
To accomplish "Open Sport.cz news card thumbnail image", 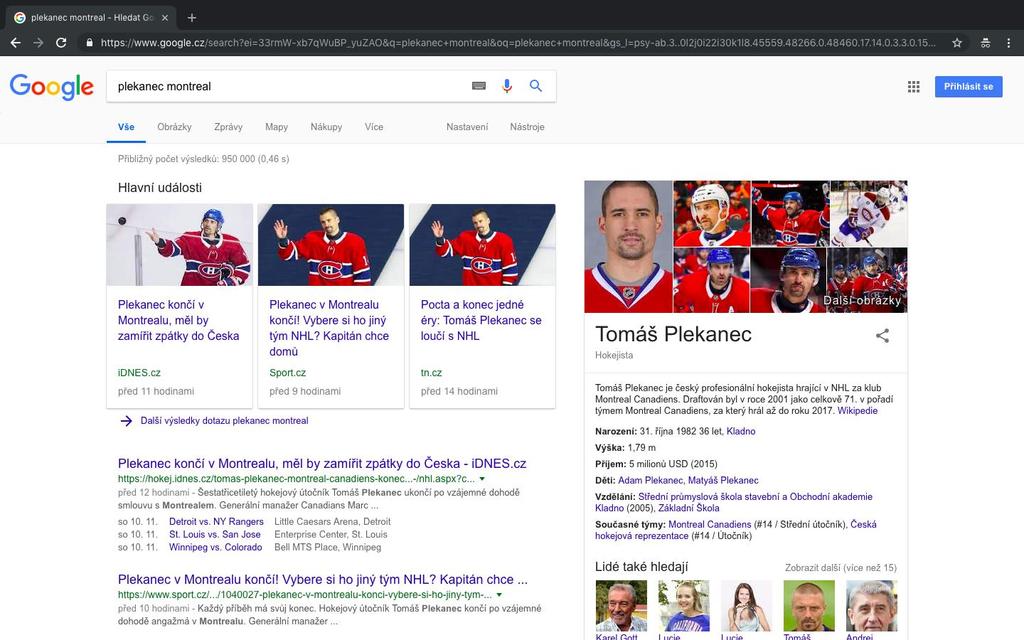I will tap(331, 245).
